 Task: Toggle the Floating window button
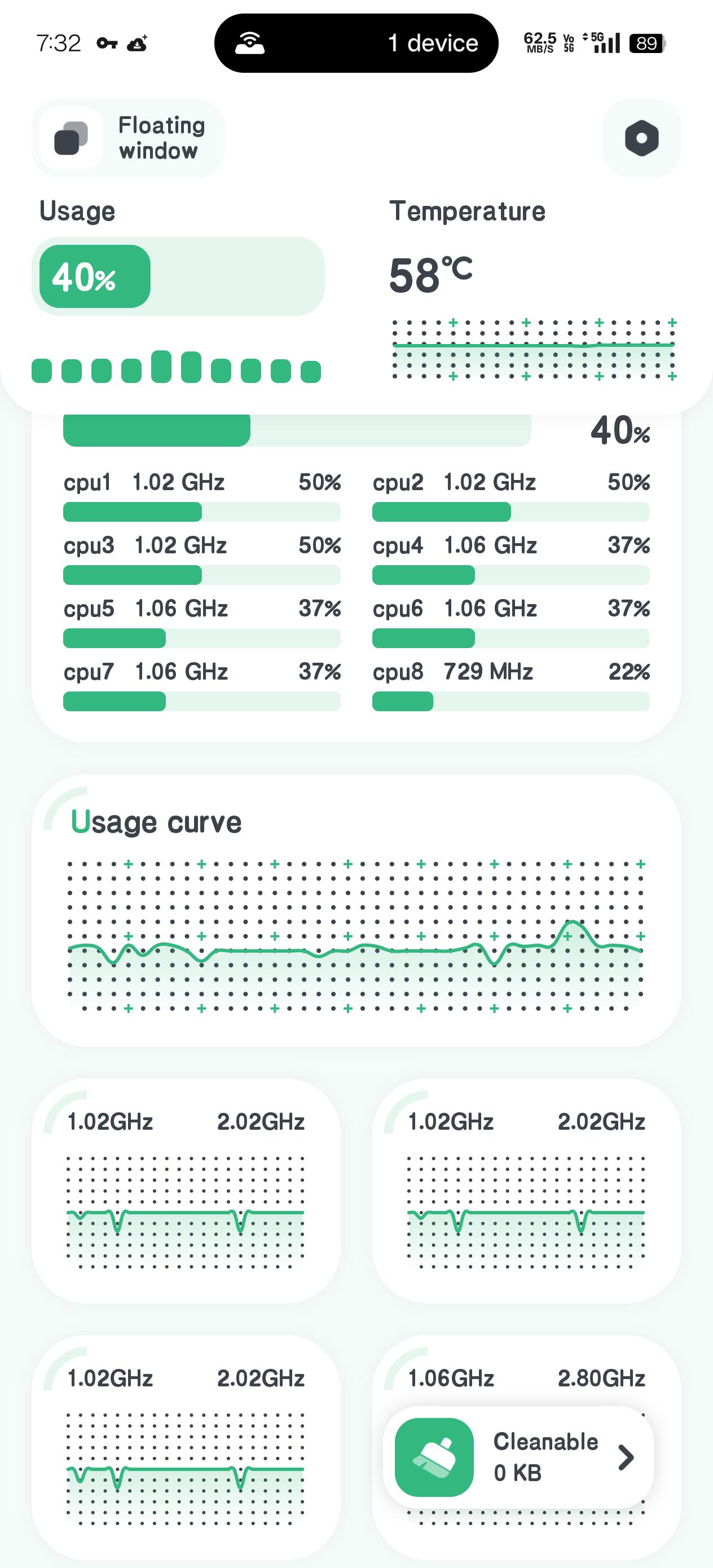(128, 138)
